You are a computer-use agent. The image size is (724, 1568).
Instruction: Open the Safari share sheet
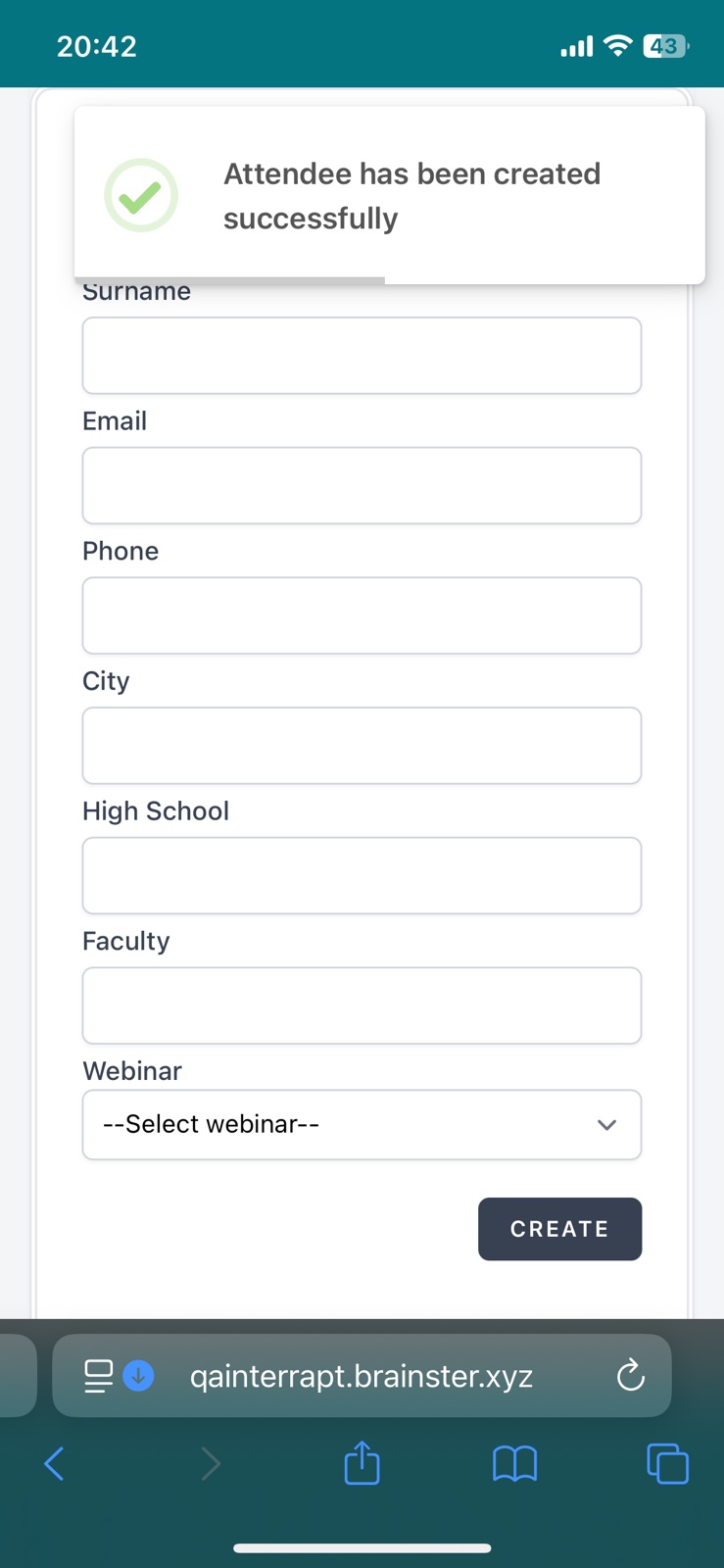click(362, 1463)
